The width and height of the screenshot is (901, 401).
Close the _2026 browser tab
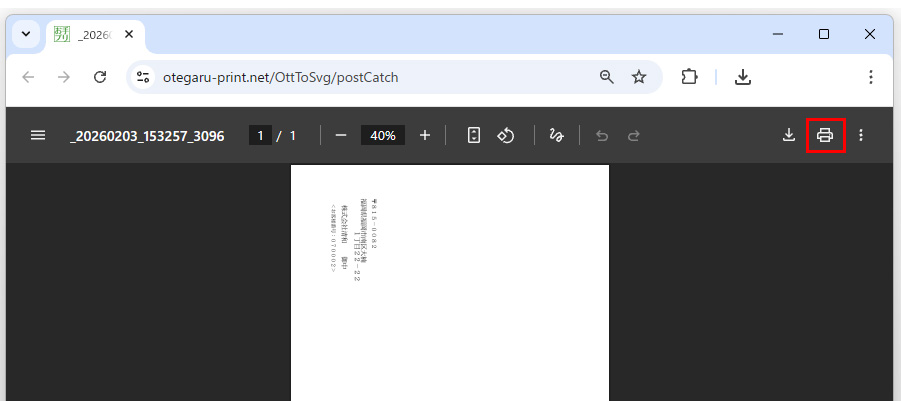pyautogui.click(x=129, y=34)
